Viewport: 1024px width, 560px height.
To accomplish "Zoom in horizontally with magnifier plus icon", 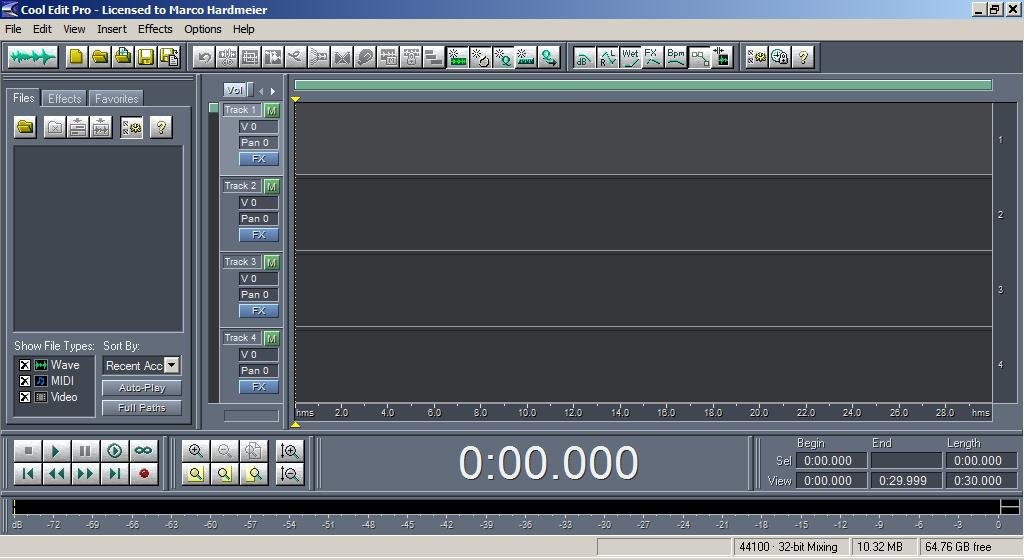I will tap(195, 450).
